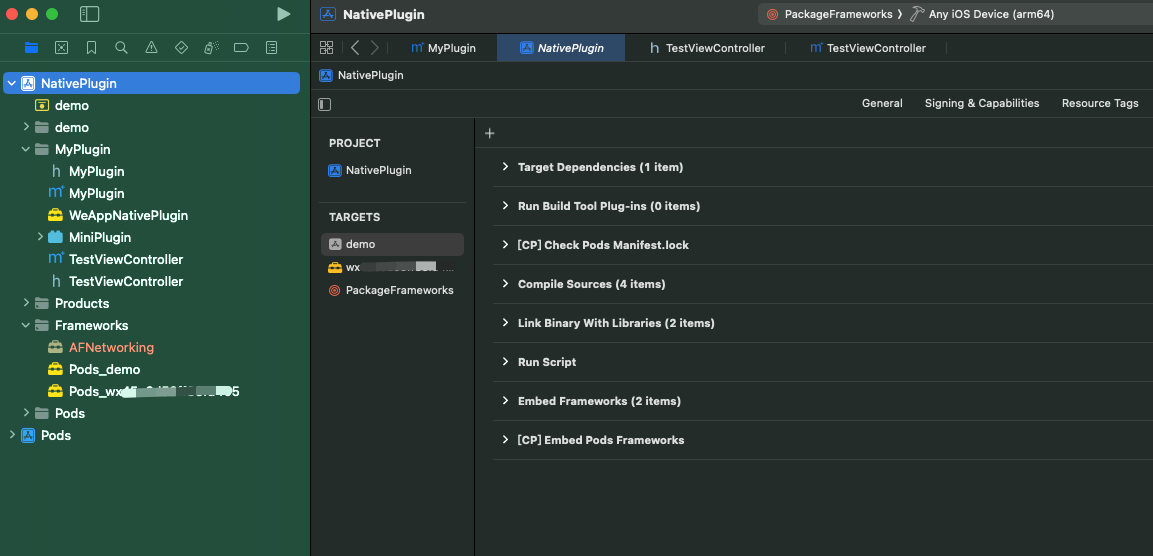1153x556 pixels.
Task: Open the Project navigator folder icon
Action: tap(31, 48)
